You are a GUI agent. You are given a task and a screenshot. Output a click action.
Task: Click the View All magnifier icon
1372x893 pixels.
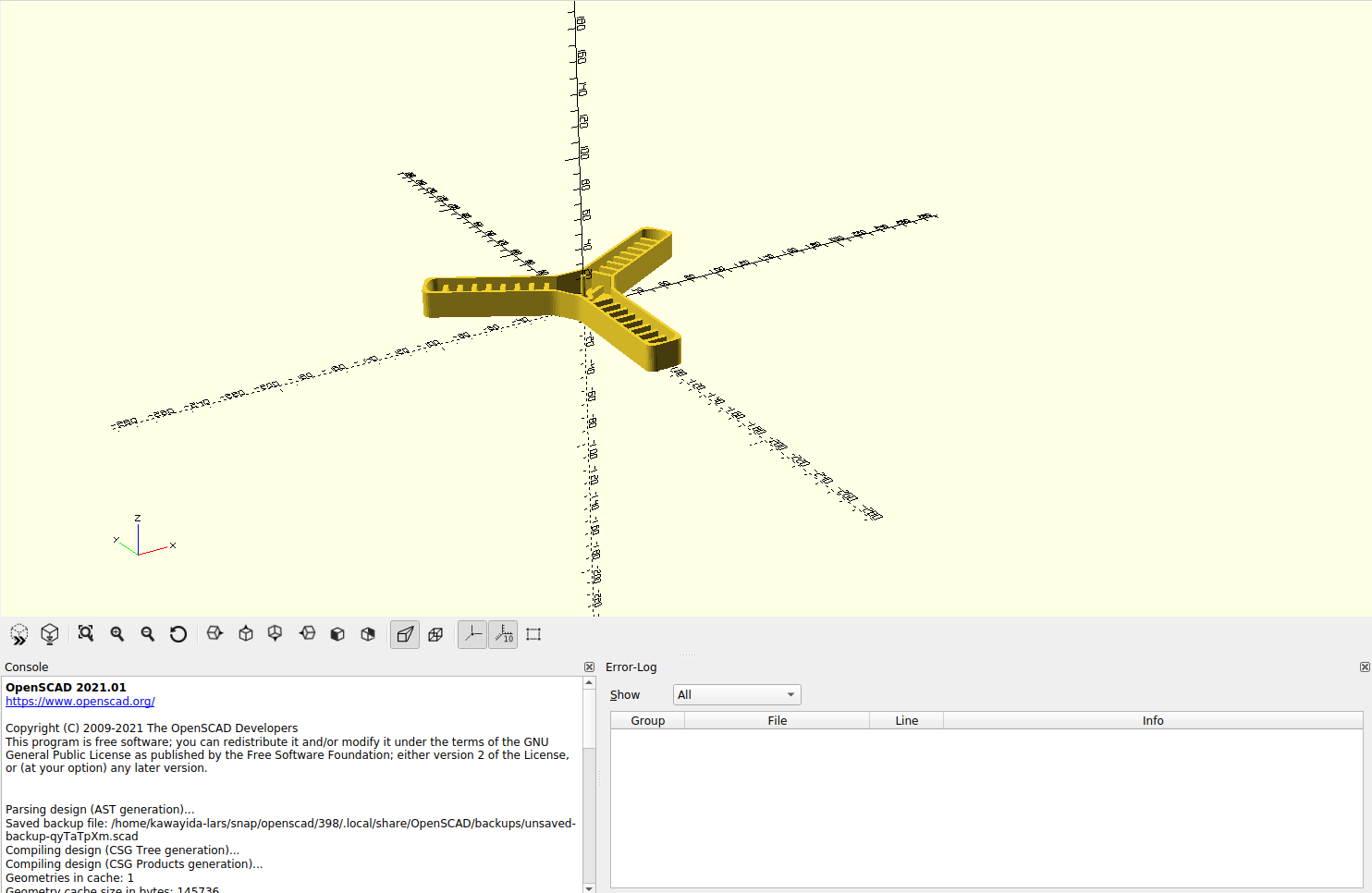[86, 634]
